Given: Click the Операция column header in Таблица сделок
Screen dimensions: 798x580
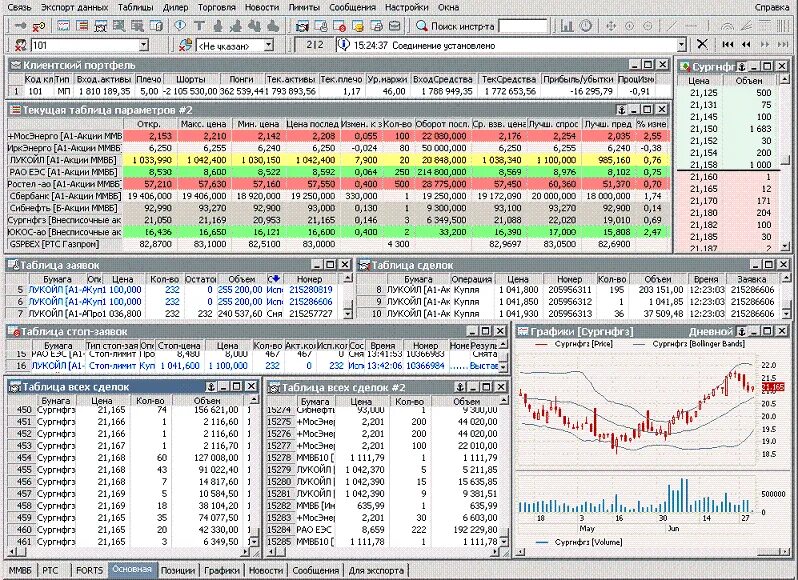Looking at the screenshot, I should 471,279.
